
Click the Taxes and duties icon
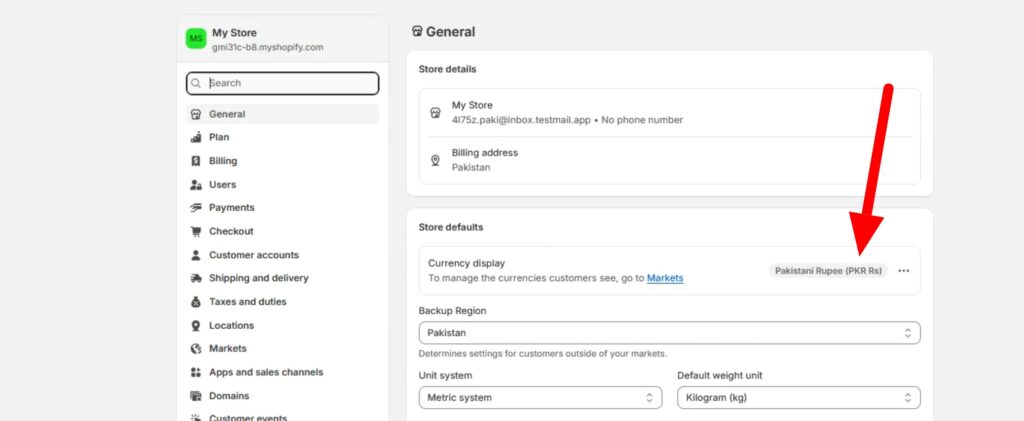pos(196,302)
